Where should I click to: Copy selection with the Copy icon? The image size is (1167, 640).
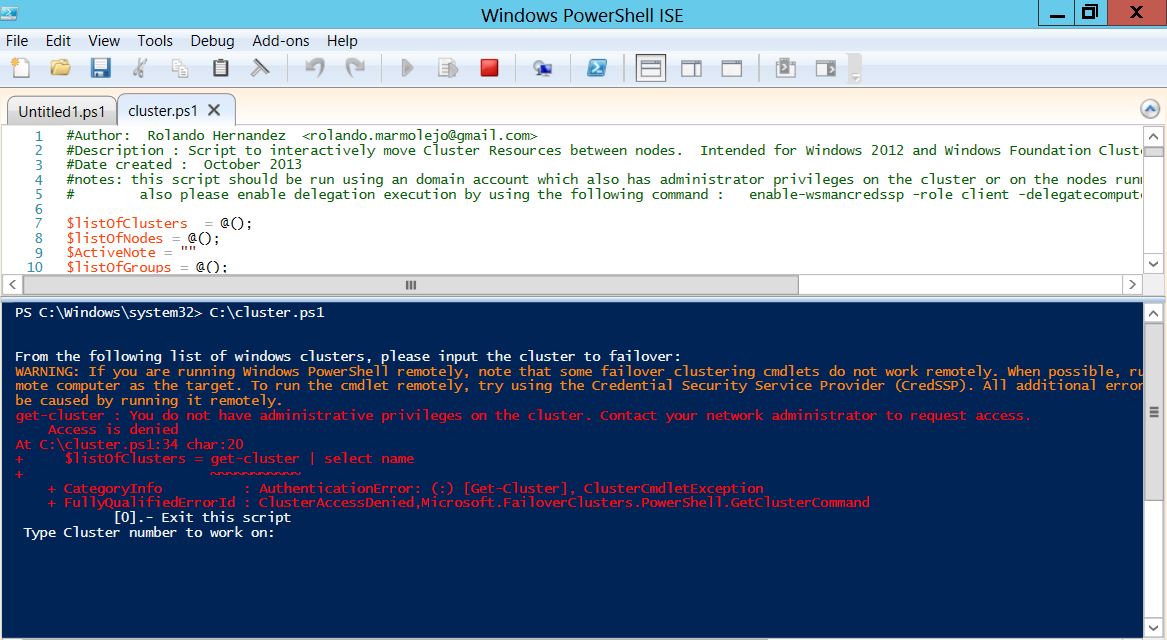[x=180, y=68]
